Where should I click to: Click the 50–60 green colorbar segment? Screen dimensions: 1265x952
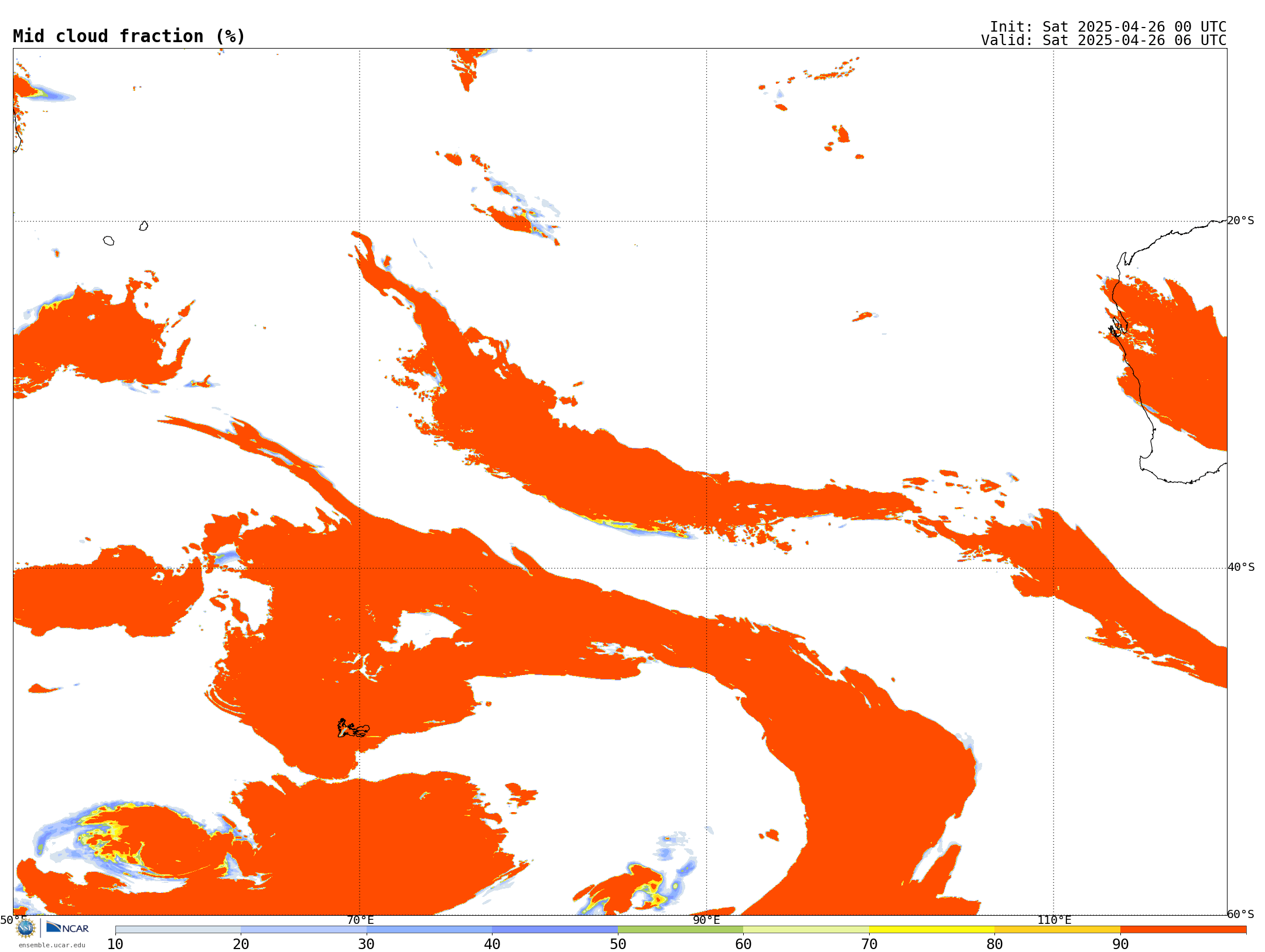click(681, 930)
